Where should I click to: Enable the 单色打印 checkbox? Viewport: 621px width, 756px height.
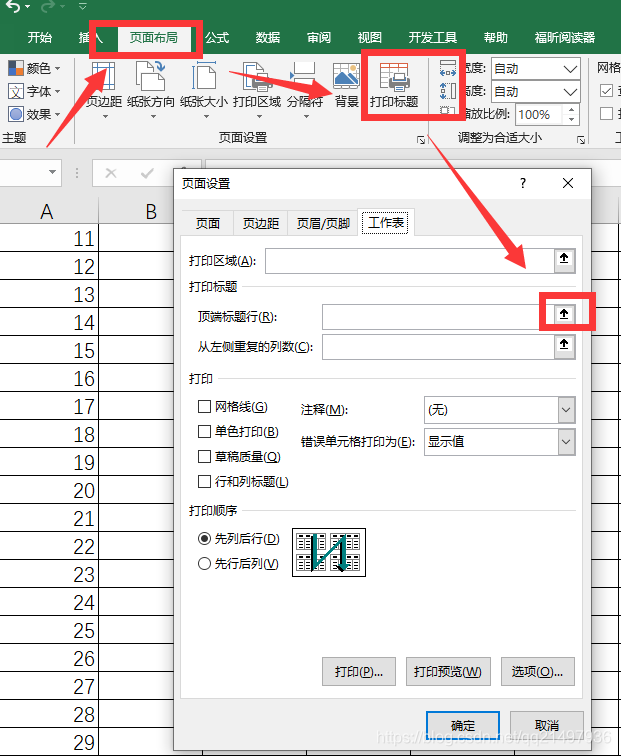[x=204, y=432]
